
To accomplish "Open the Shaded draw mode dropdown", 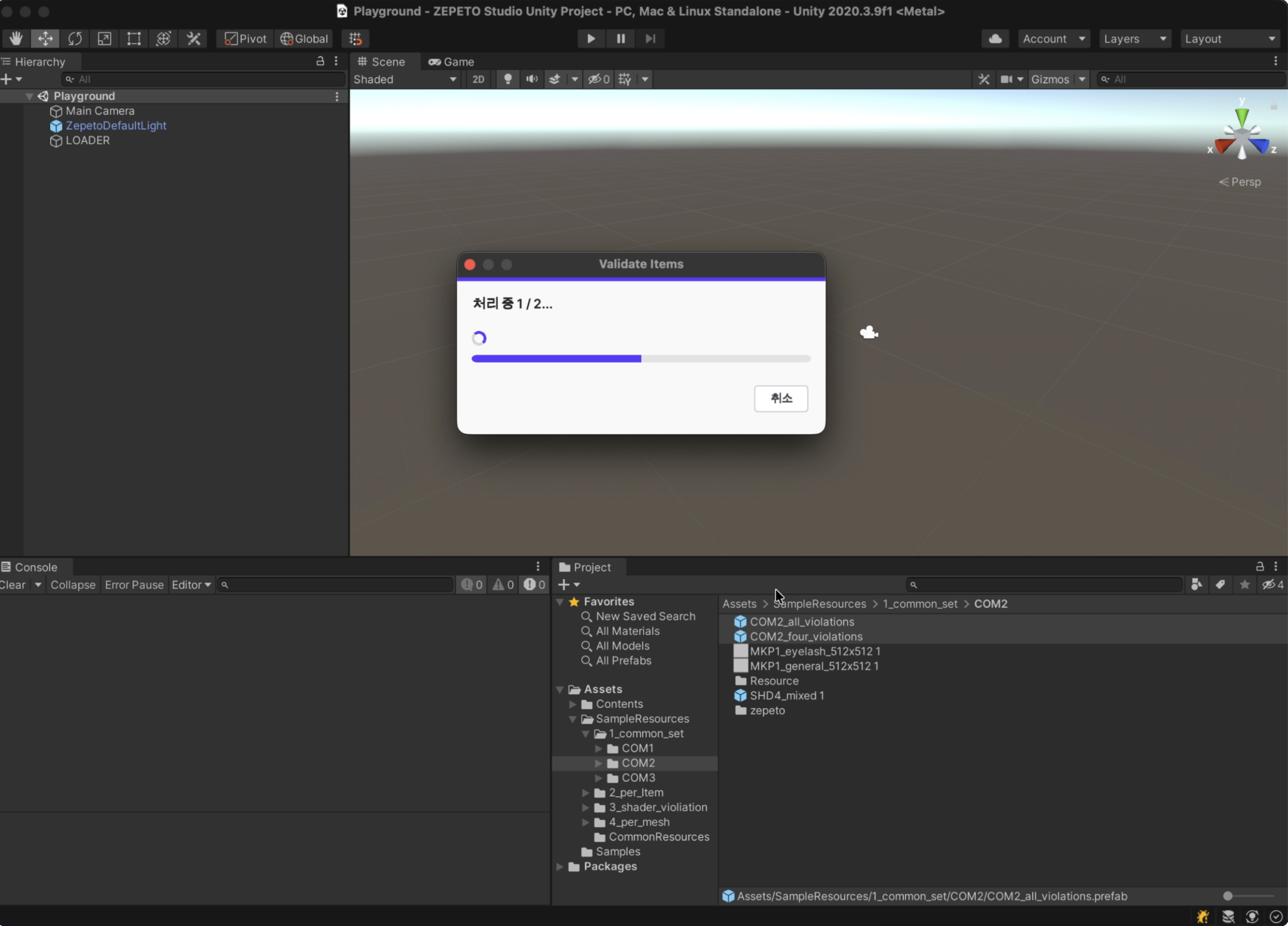I will pyautogui.click(x=404, y=79).
